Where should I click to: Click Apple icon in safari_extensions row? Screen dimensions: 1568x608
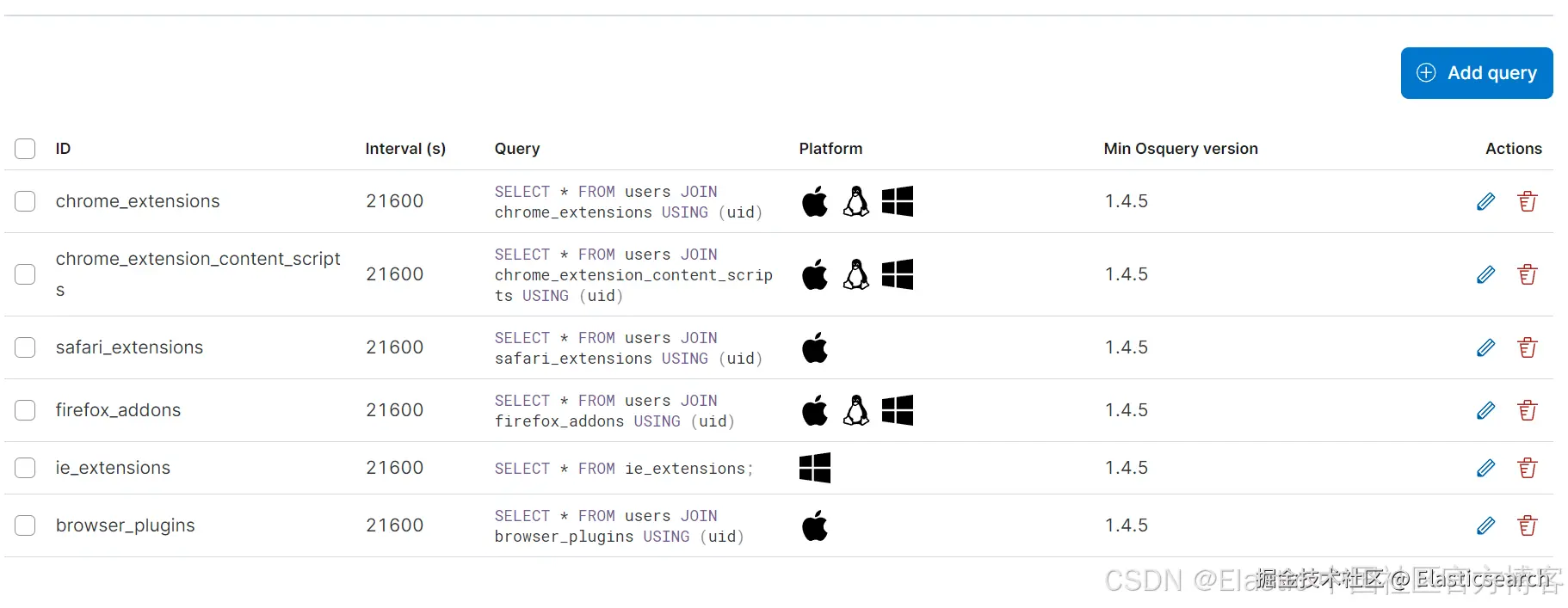[x=814, y=347]
